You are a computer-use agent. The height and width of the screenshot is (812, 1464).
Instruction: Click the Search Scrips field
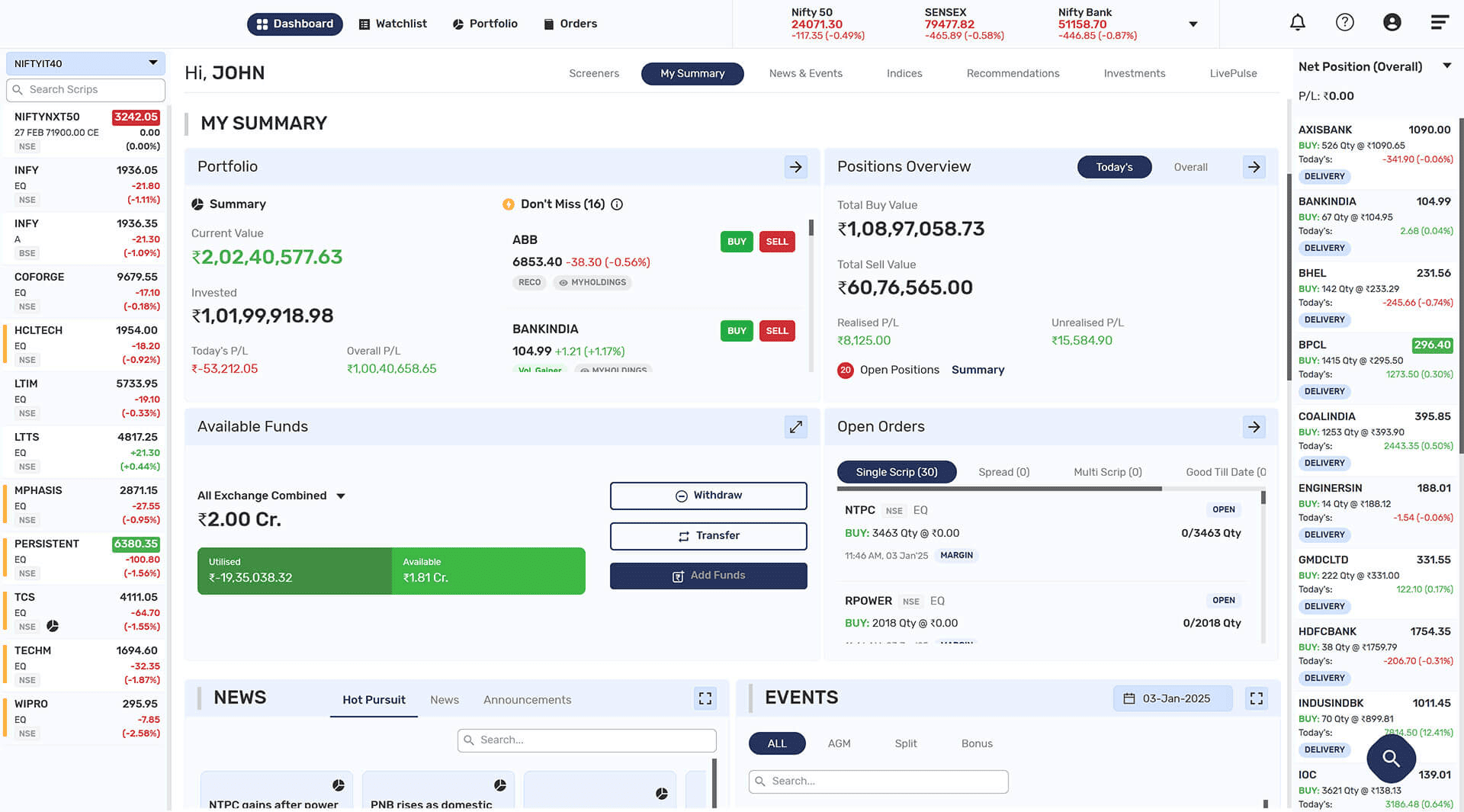click(85, 90)
